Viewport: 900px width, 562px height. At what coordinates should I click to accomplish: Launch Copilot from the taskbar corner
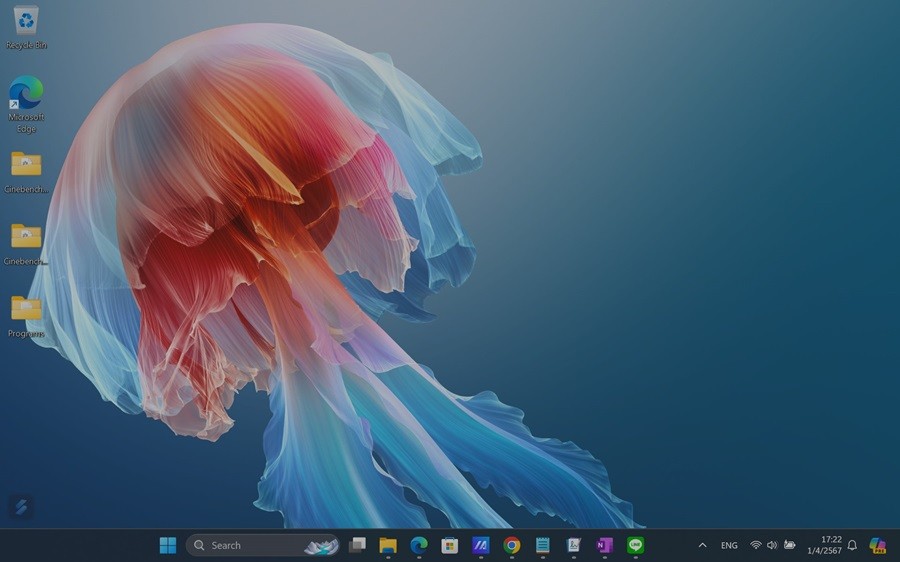click(877, 545)
